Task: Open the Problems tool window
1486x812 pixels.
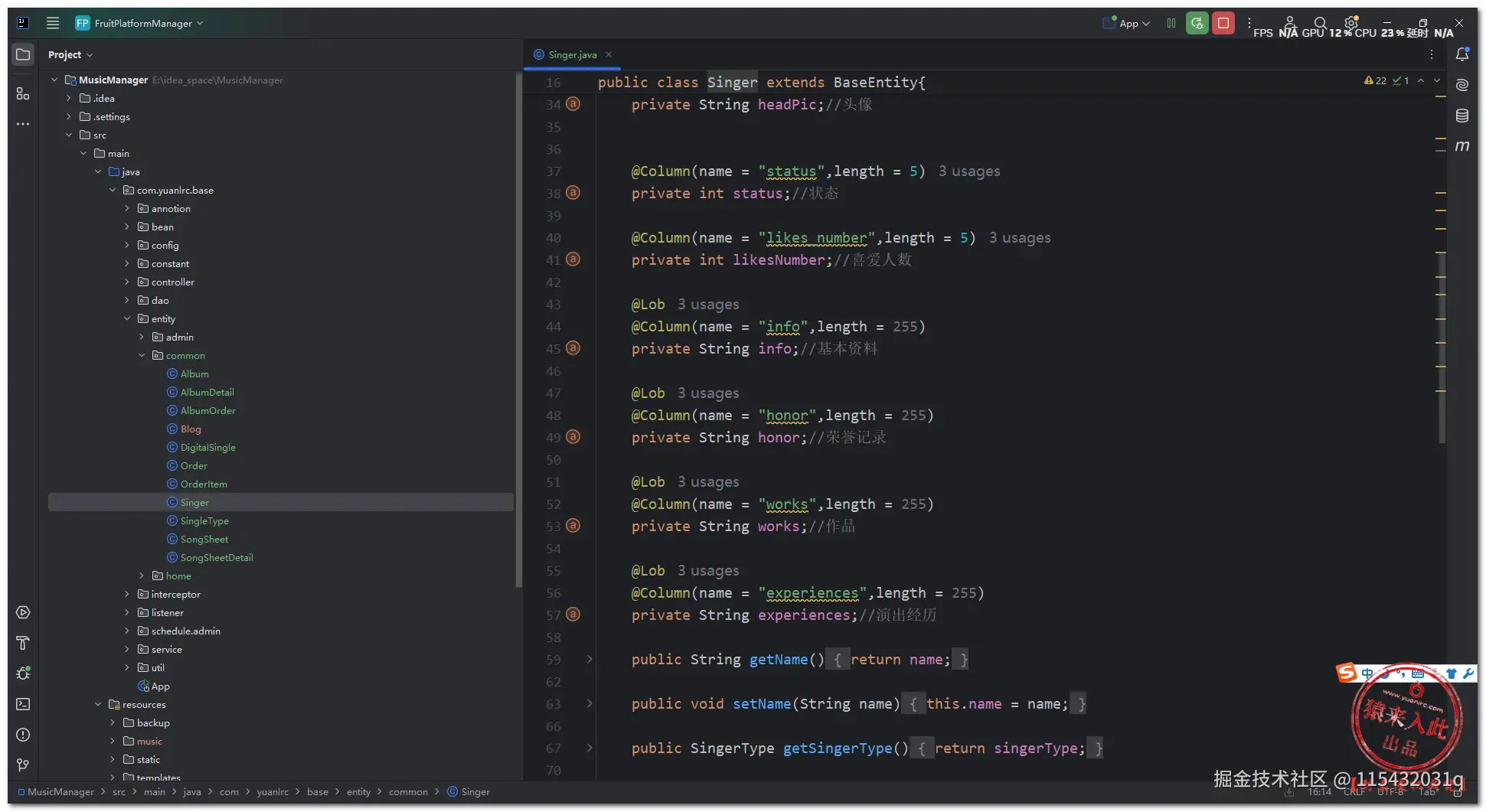Action: pyautogui.click(x=23, y=735)
